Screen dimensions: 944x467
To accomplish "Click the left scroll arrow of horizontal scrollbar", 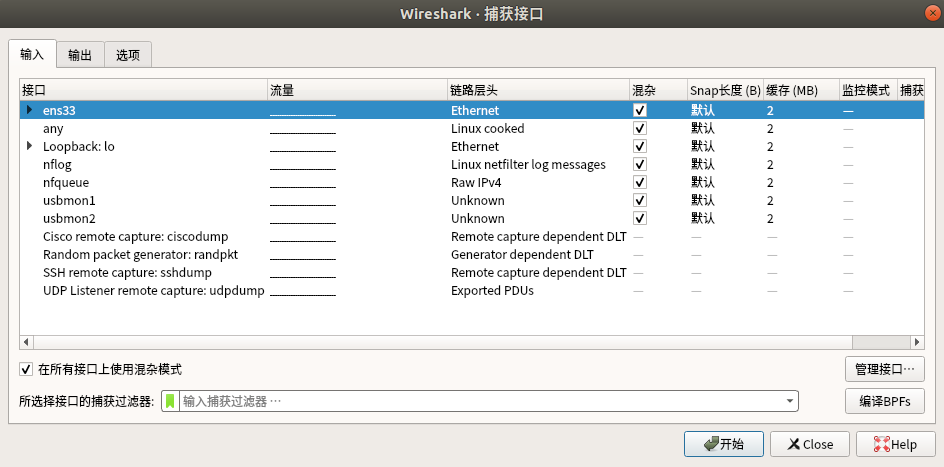I will (26, 342).
